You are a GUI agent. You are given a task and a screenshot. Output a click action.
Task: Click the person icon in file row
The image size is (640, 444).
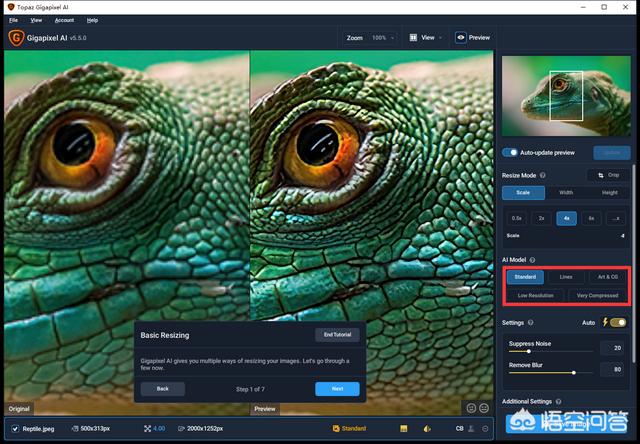(471, 428)
